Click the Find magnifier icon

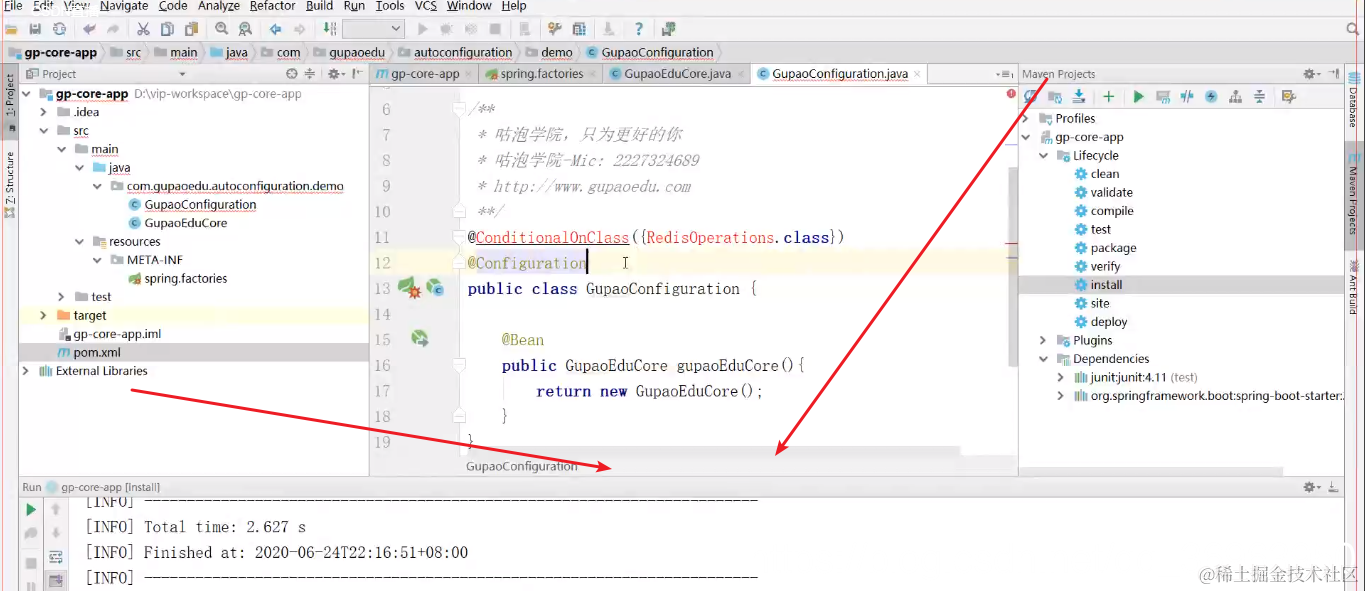click(x=221, y=29)
